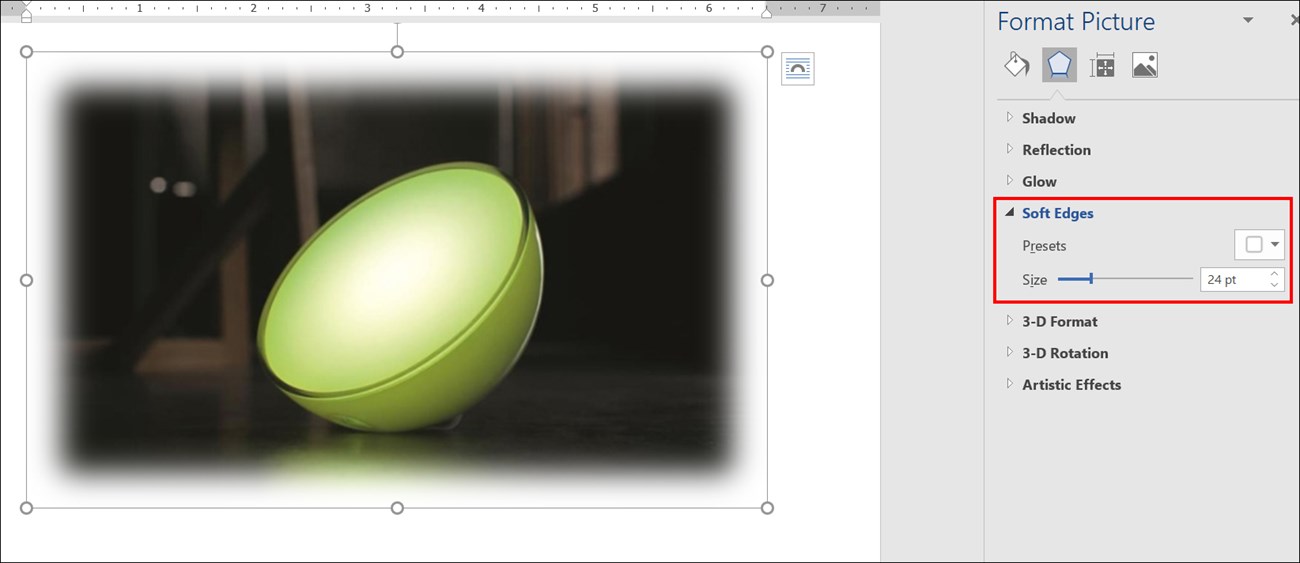The image size is (1300, 563).
Task: Open the Format Picture pane options arrow
Action: tap(1247, 21)
